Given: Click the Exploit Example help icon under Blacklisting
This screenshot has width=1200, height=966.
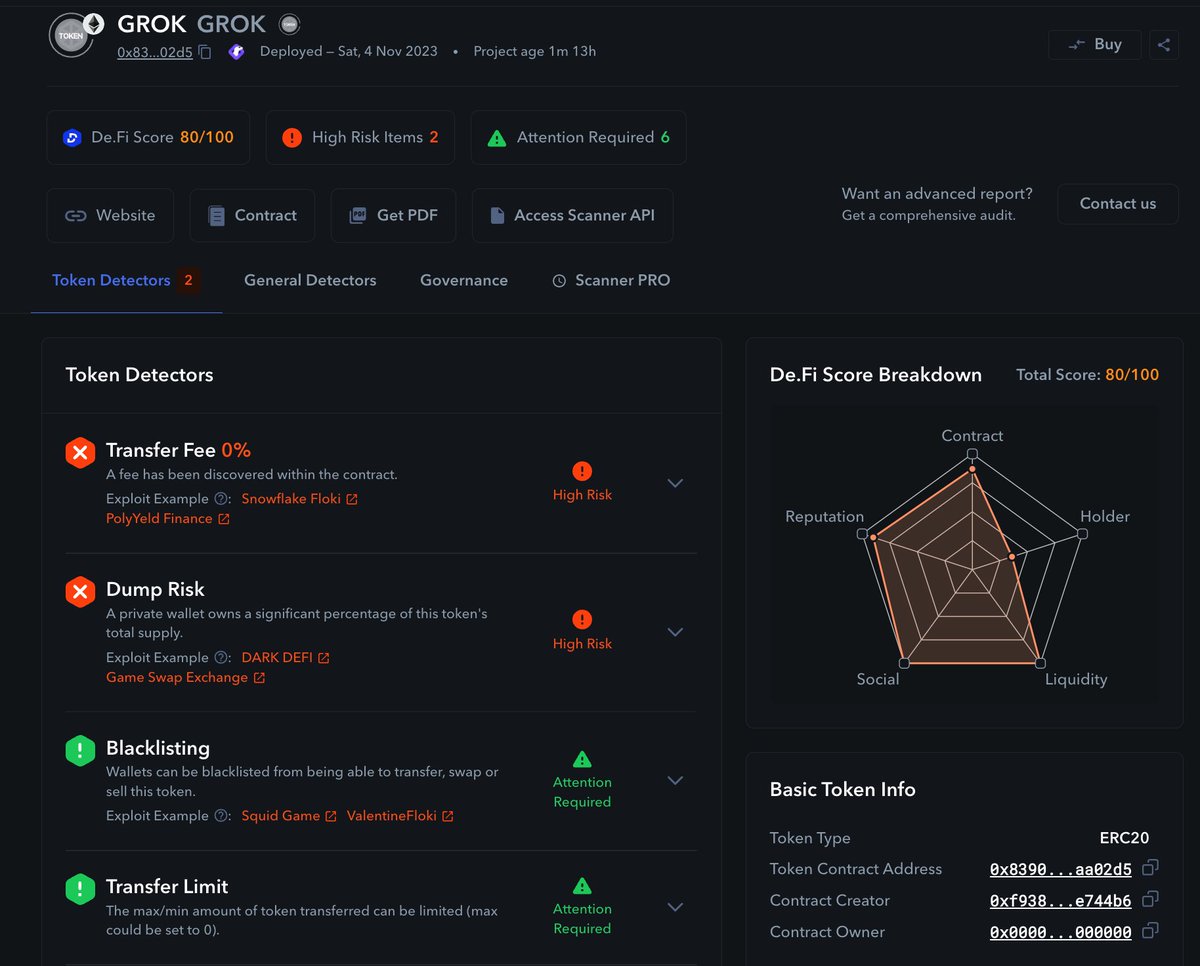Looking at the screenshot, I should click(x=220, y=815).
